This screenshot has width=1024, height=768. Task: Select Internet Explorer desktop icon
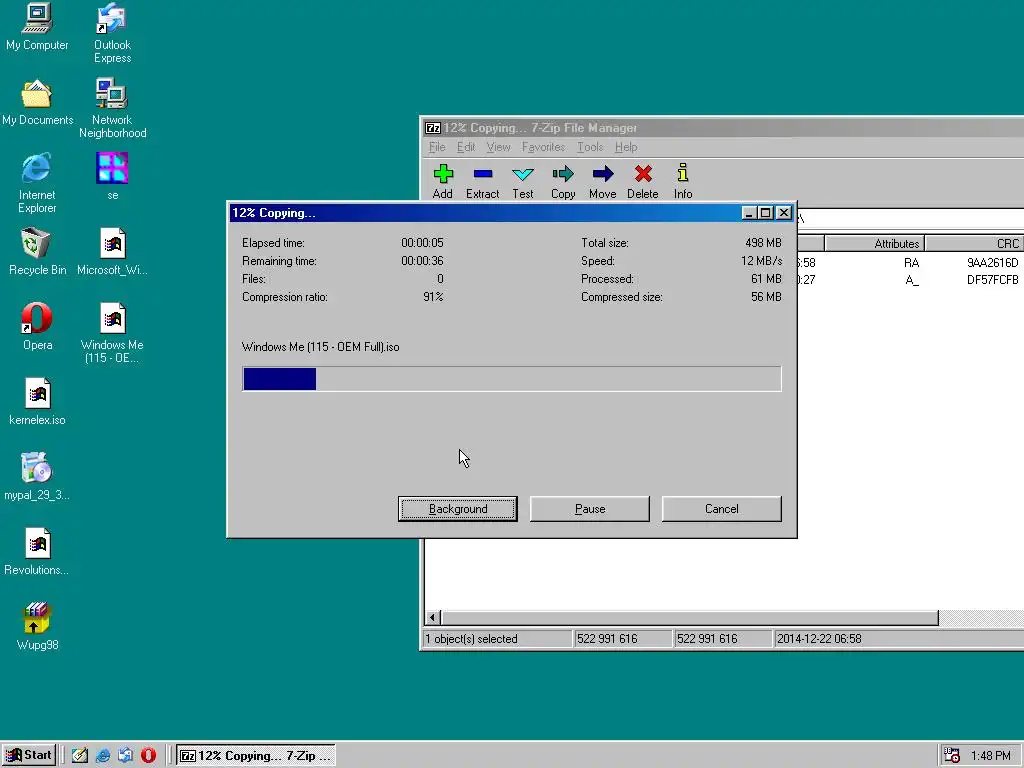point(37,184)
